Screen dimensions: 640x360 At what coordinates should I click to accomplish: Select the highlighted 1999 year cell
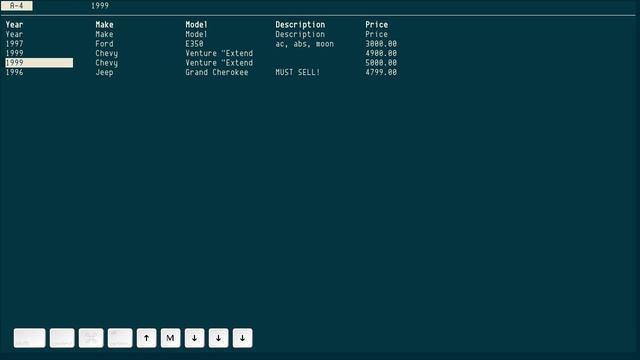39,62
